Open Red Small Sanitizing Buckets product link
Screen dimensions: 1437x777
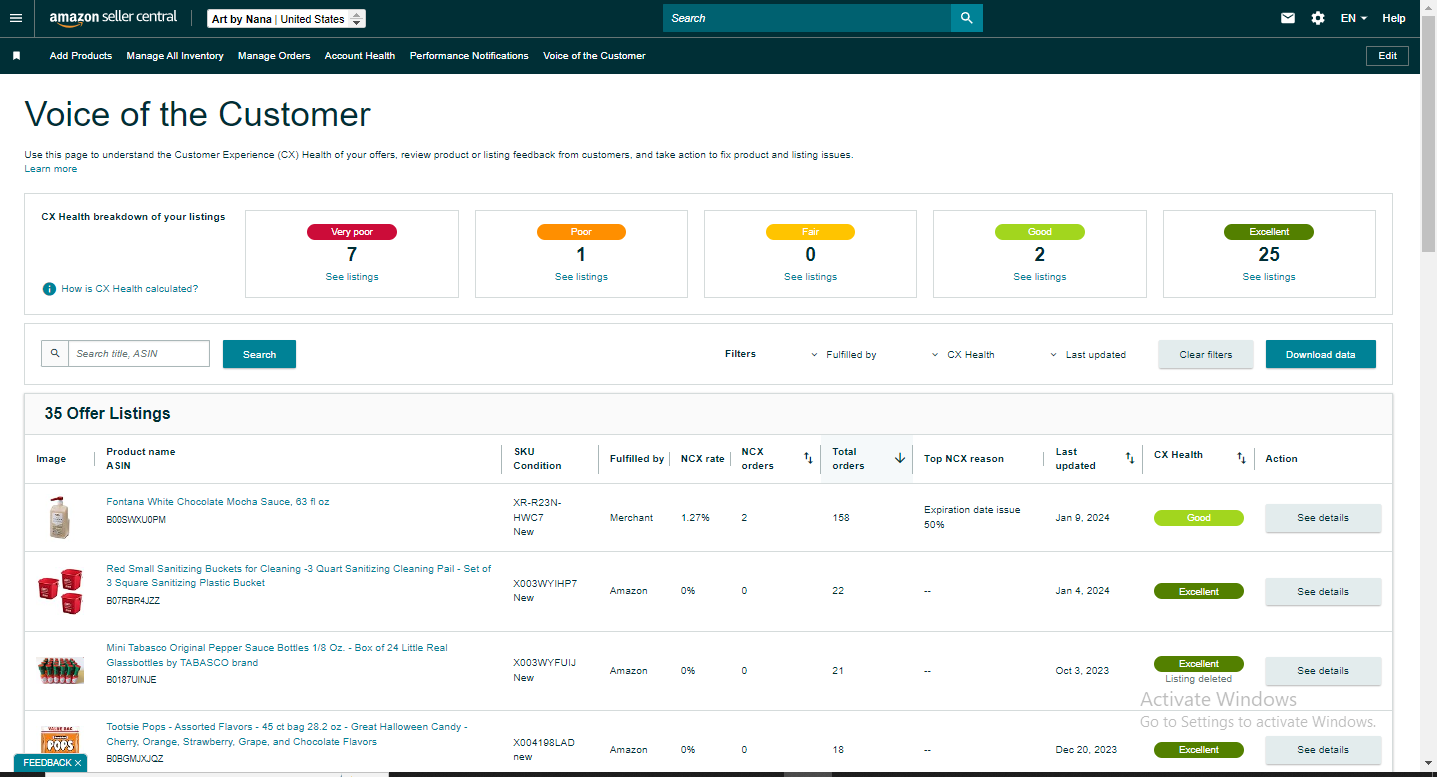[299, 576]
